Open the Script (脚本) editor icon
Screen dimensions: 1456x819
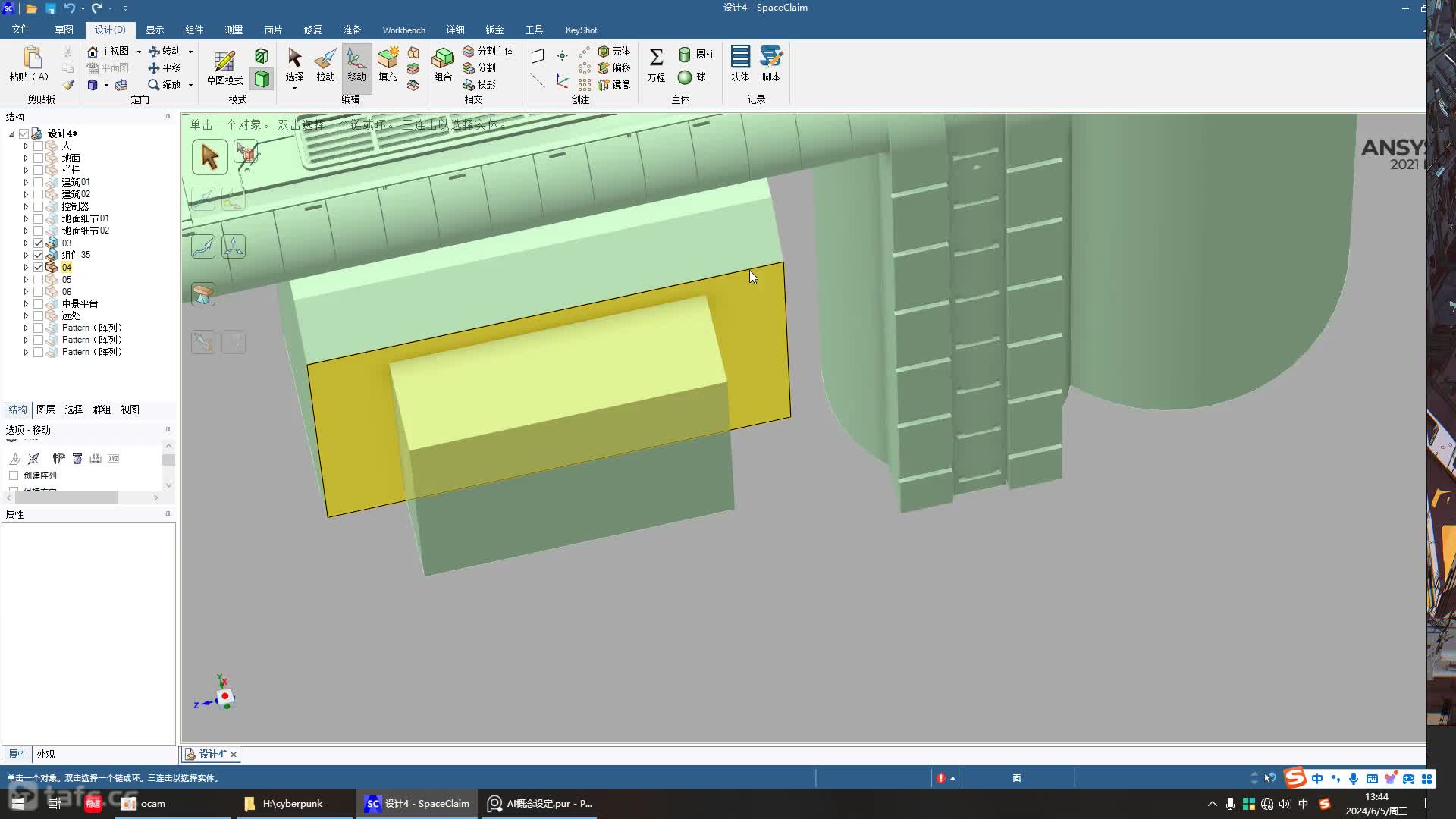pyautogui.click(x=771, y=64)
